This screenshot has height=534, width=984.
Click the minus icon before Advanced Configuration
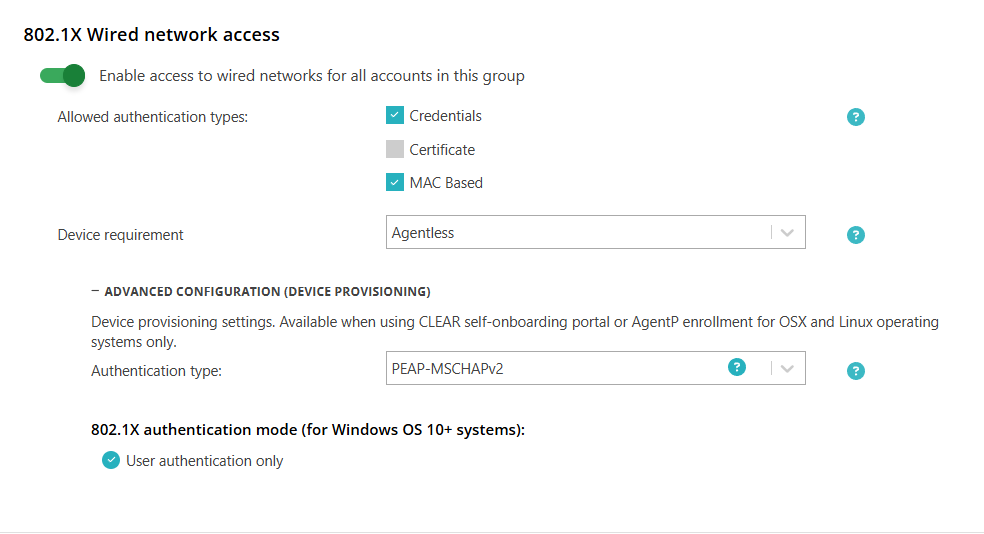[x=95, y=291]
